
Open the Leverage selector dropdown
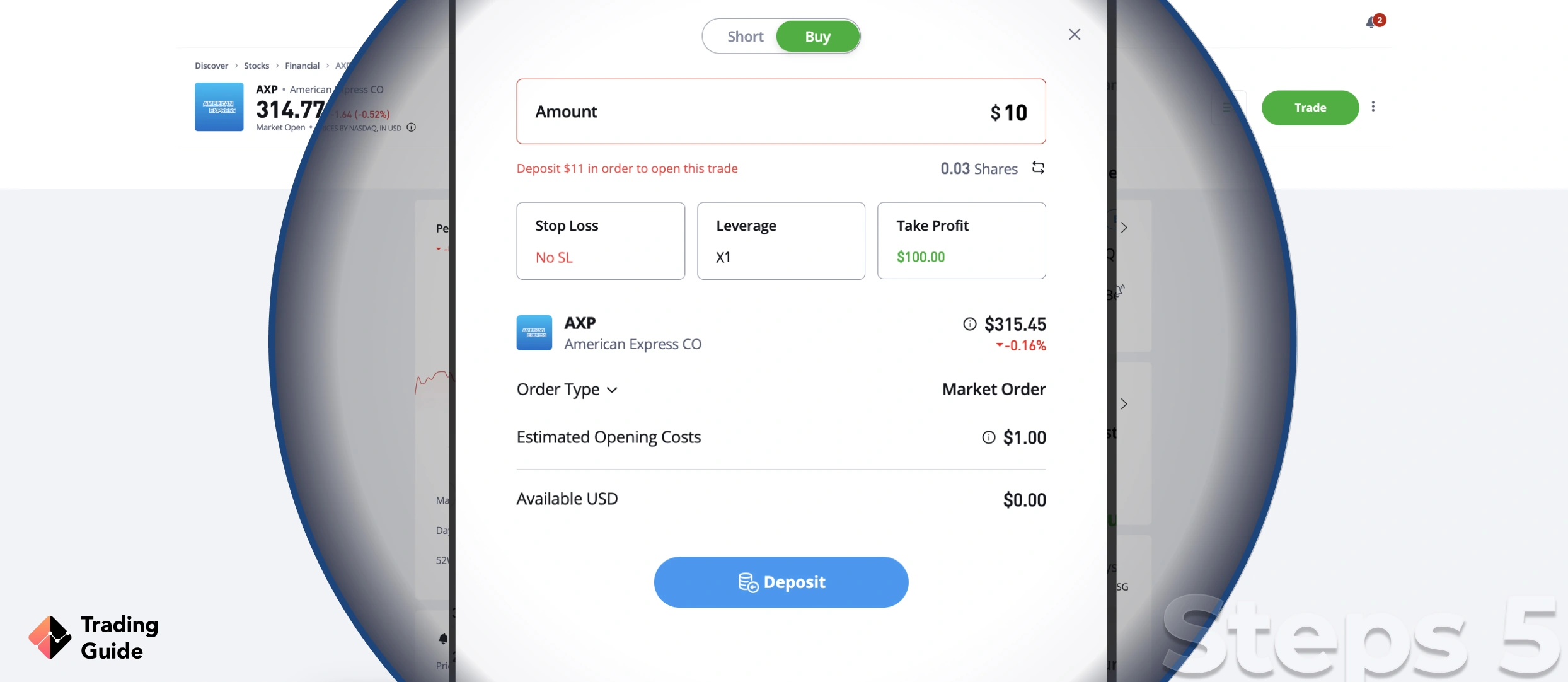pos(781,240)
